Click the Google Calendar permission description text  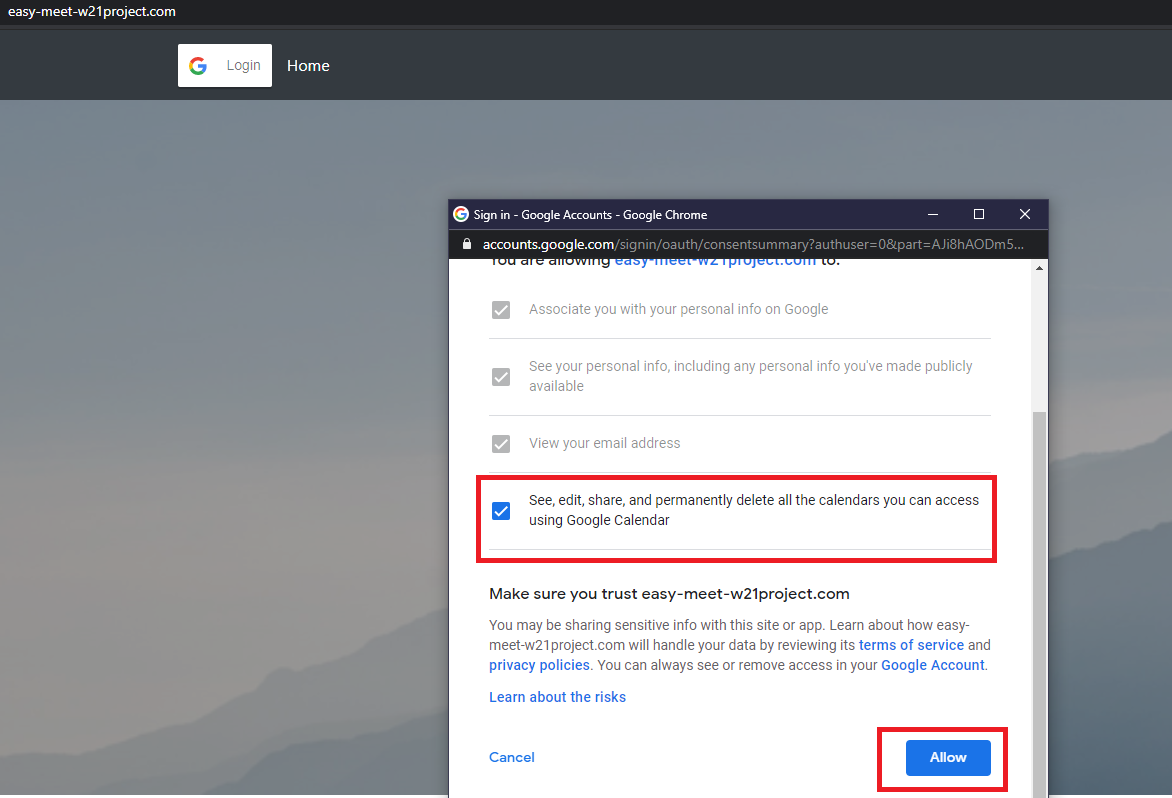[x=753, y=510]
